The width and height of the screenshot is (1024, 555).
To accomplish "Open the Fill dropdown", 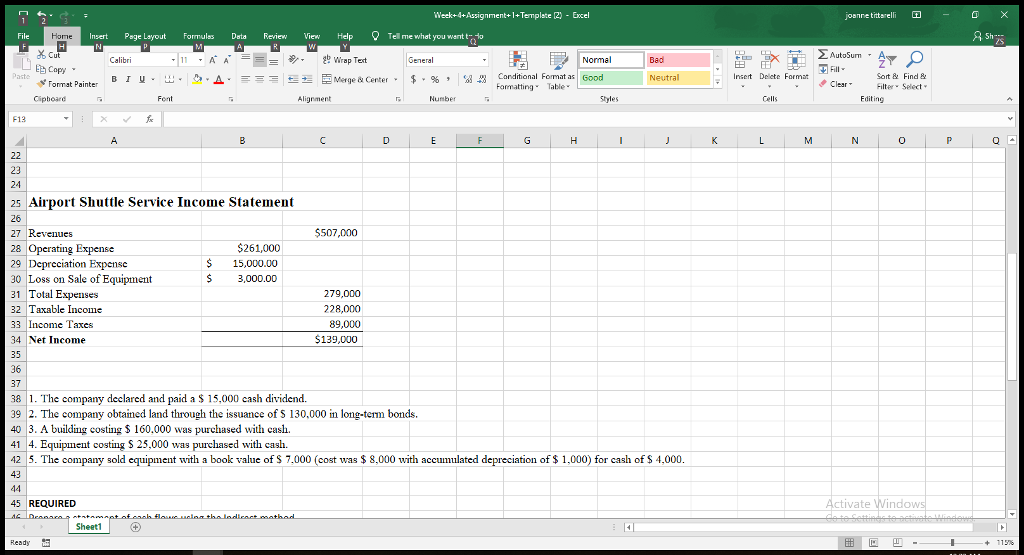I will click(832, 69).
